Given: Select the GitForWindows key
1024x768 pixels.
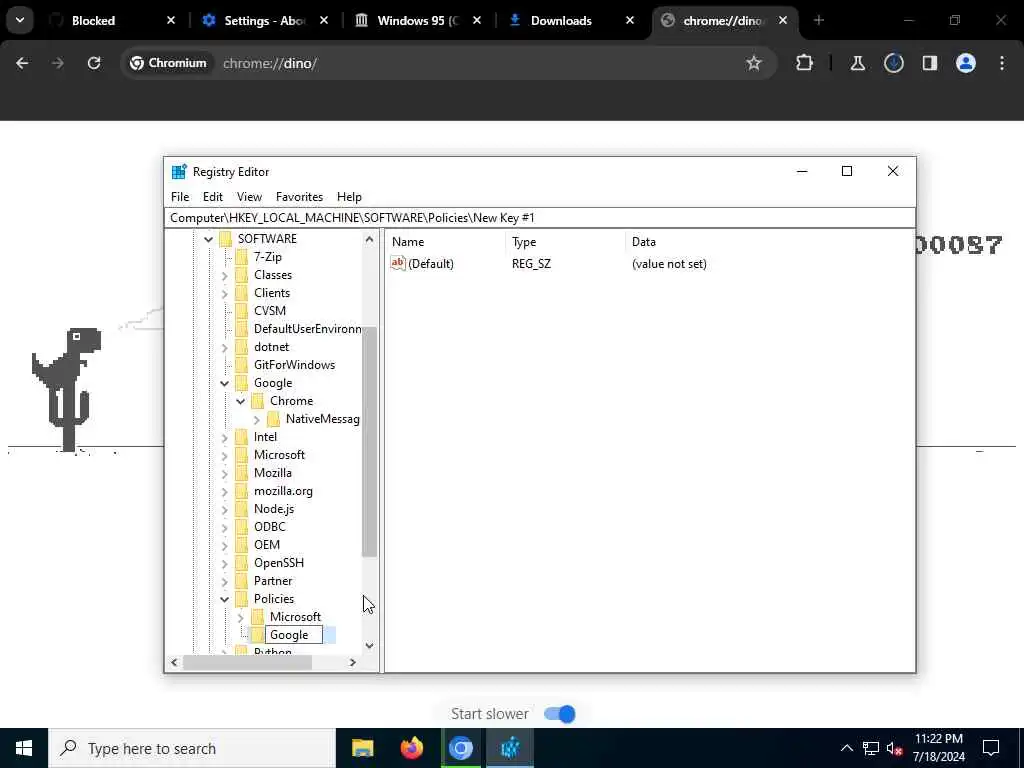Looking at the screenshot, I should [x=295, y=365].
